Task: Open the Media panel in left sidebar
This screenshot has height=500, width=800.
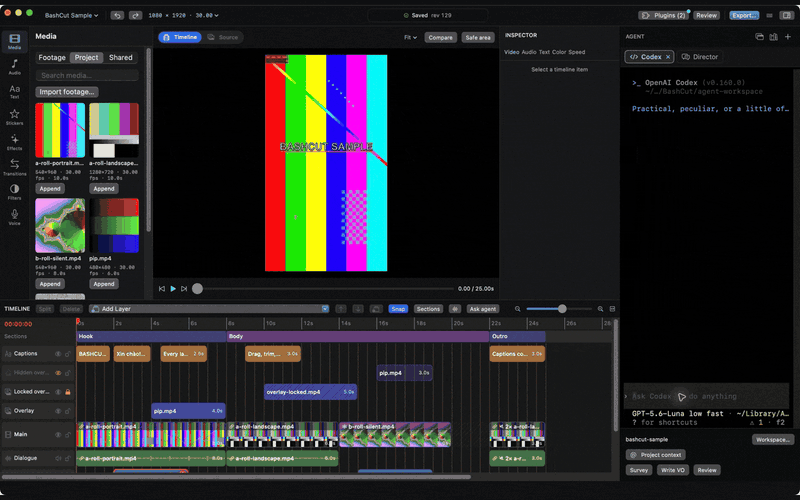Action: point(14,42)
